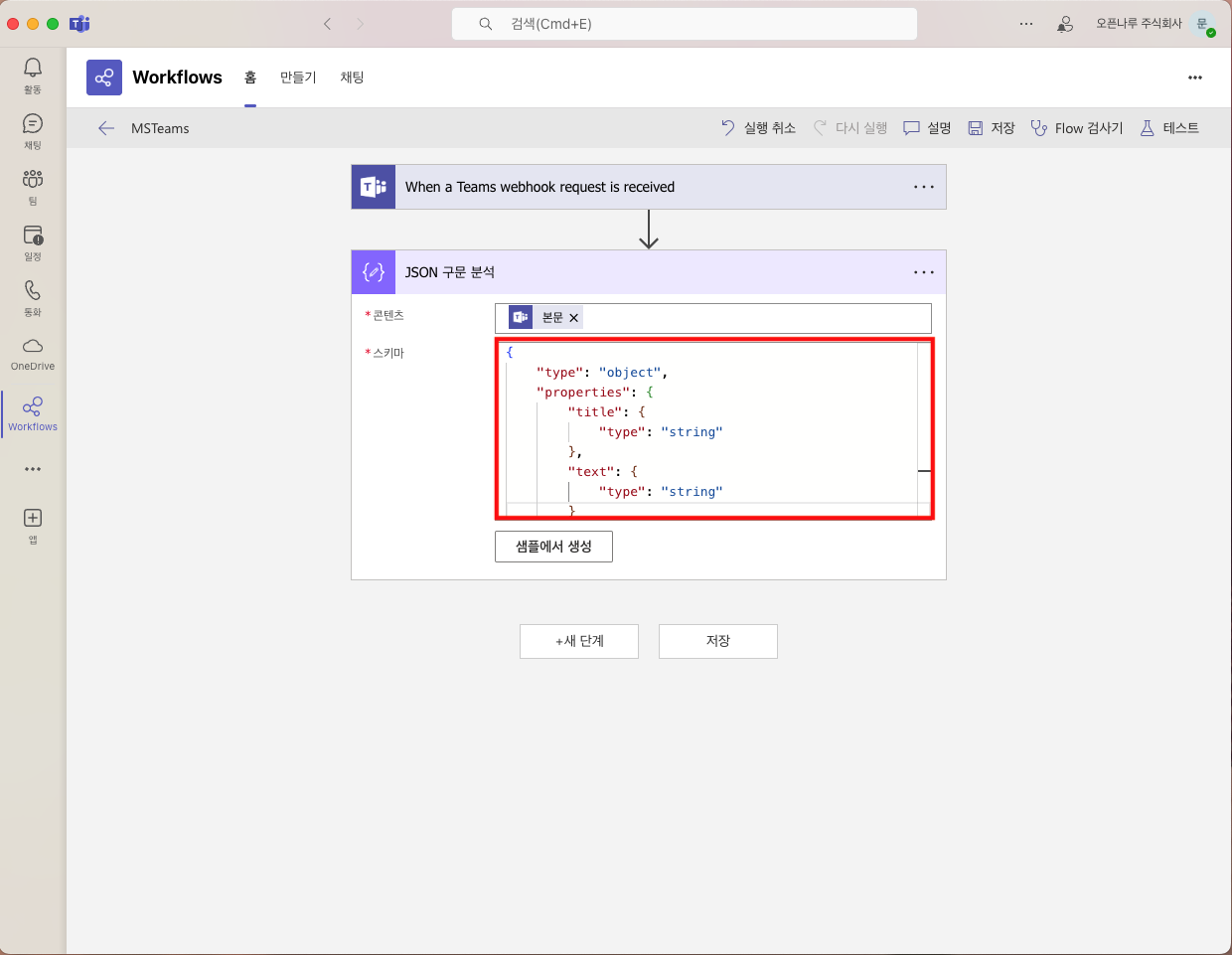The height and width of the screenshot is (955, 1232).
Task: Click the Test flask icon in toolbar
Action: [1148, 128]
